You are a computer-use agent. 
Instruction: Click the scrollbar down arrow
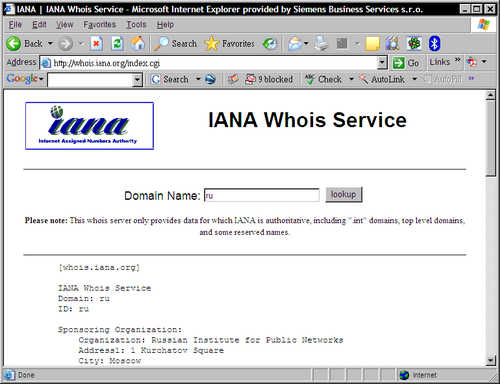[490, 360]
